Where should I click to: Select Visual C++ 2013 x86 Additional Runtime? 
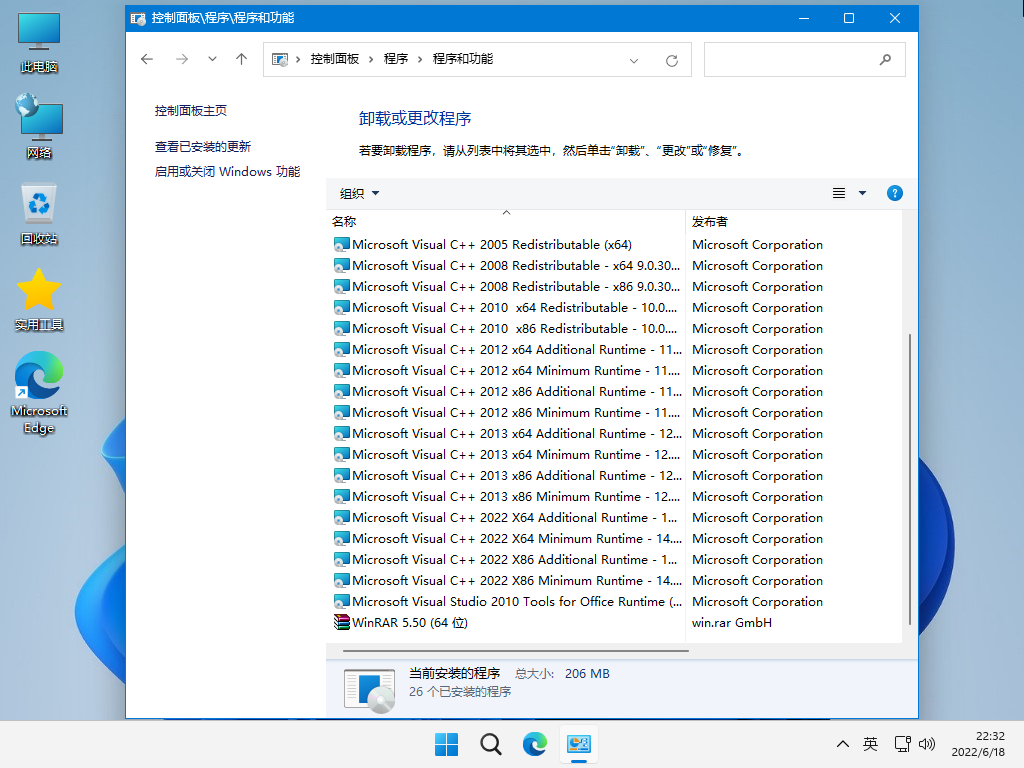pos(507,475)
